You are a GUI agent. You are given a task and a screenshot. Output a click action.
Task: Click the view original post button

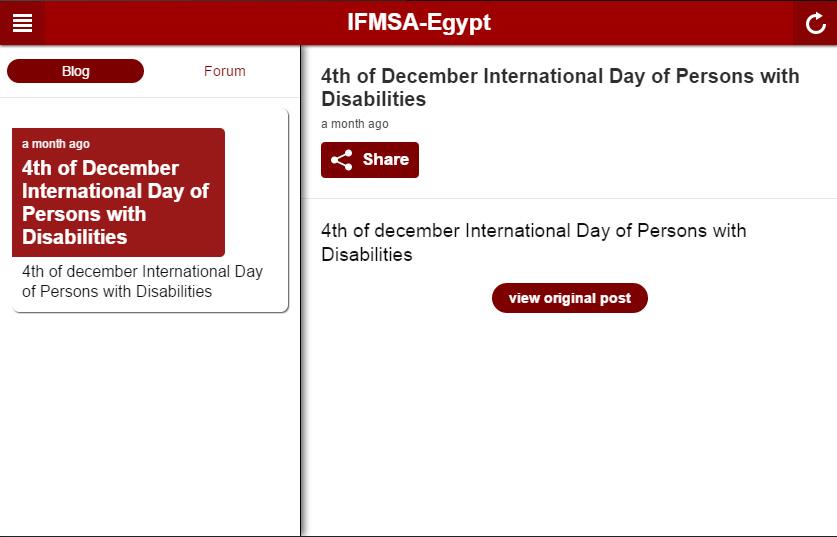pos(569,298)
